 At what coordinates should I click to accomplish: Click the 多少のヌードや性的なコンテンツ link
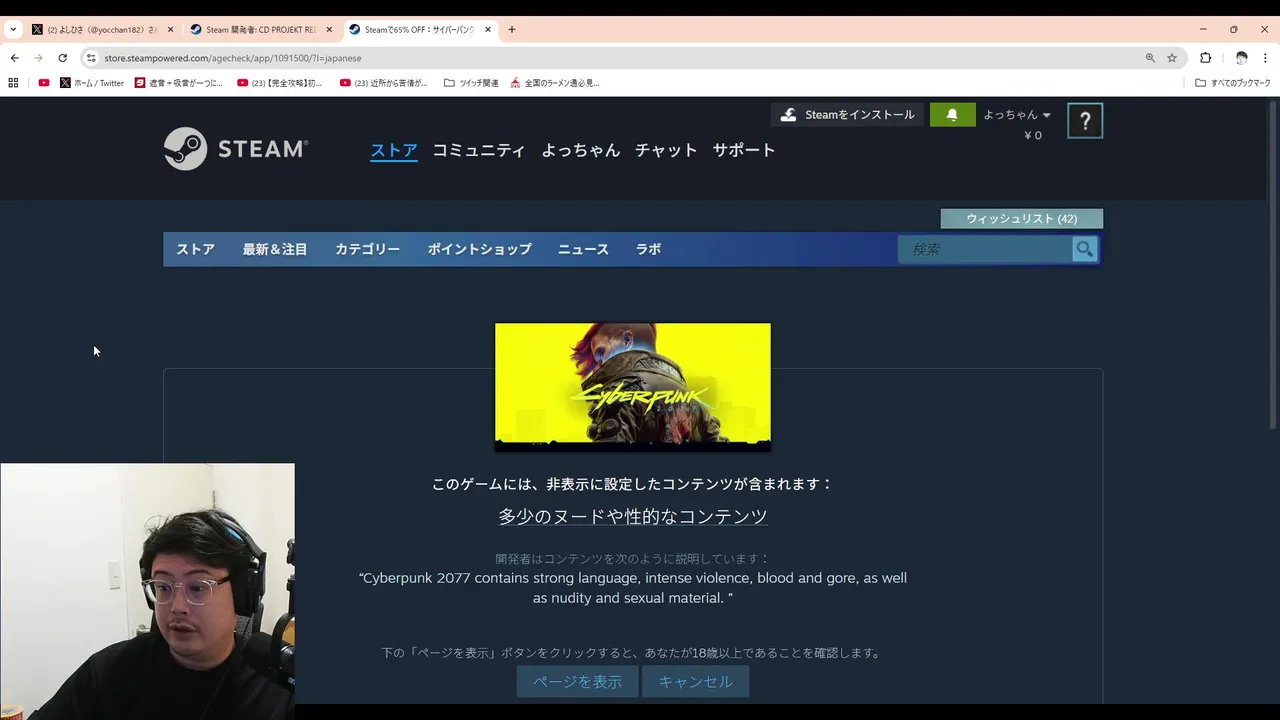click(633, 516)
